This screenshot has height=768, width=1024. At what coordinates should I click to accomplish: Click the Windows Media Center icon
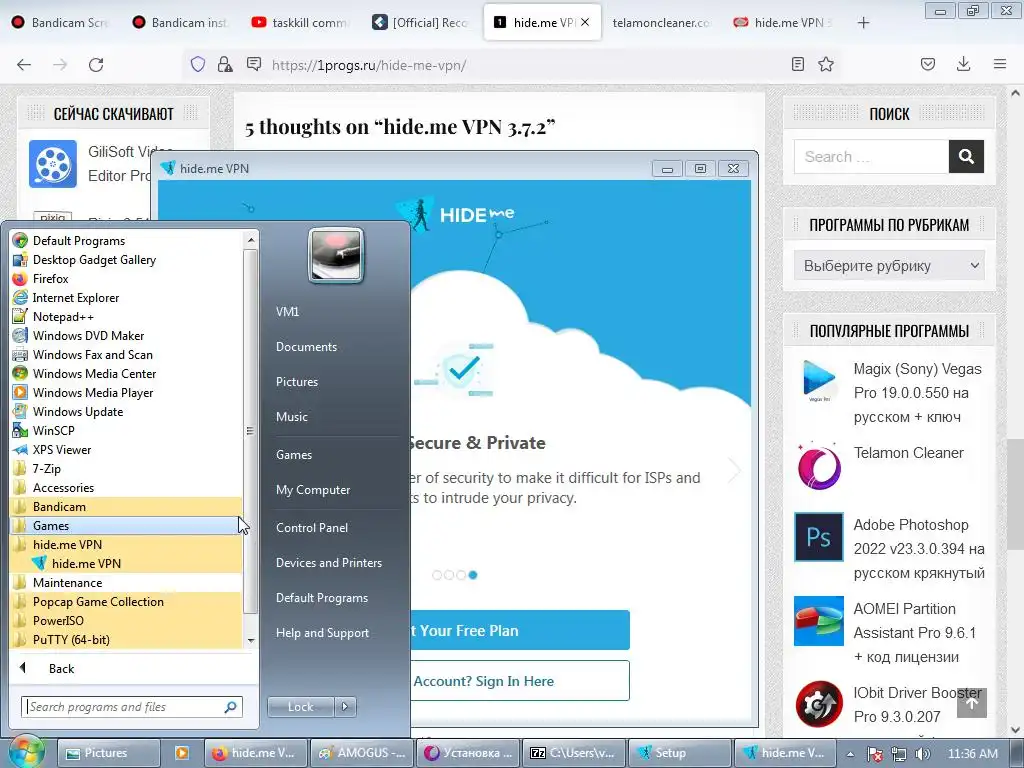point(20,374)
